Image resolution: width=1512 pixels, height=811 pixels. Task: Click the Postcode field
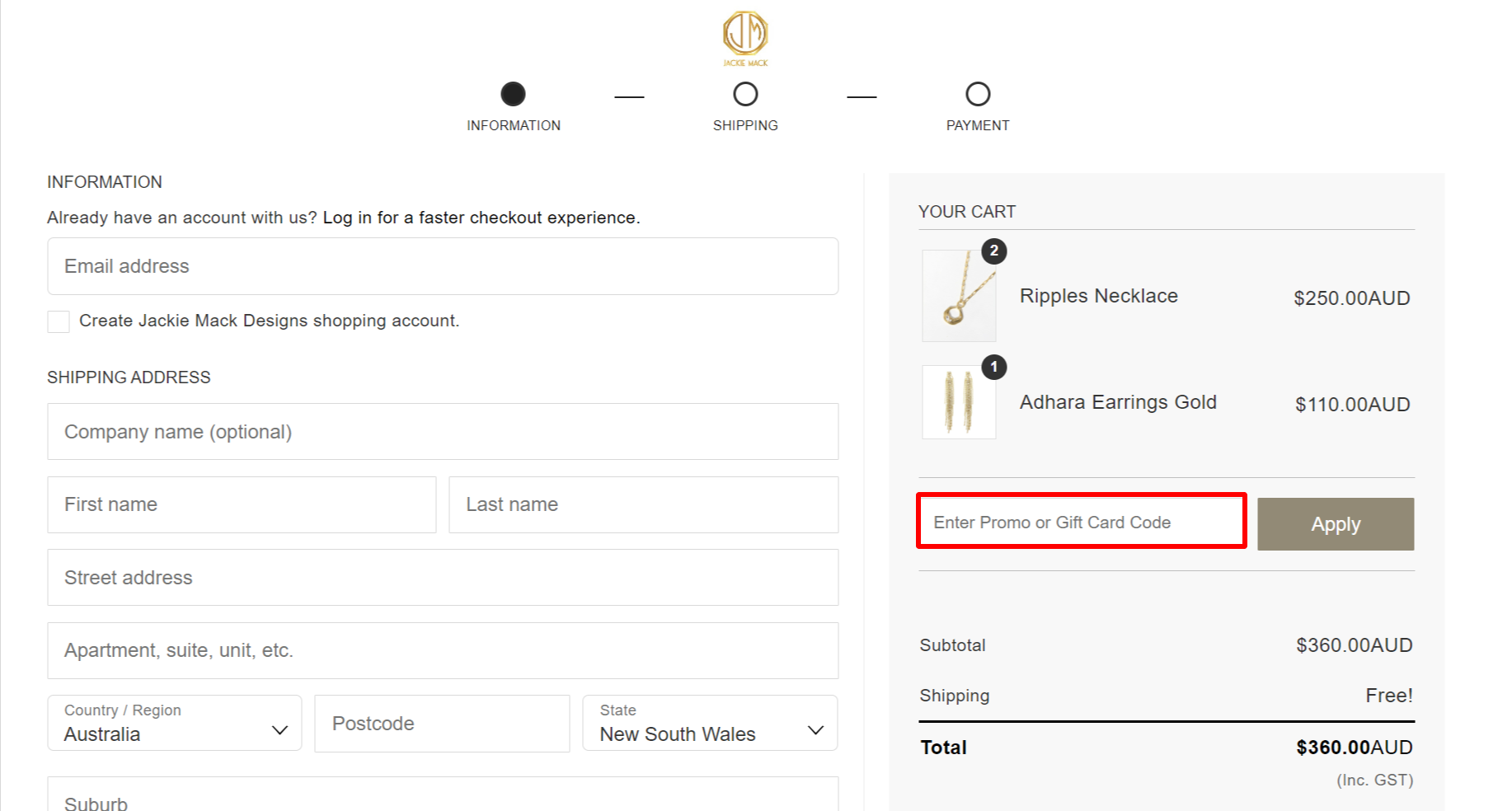pyautogui.click(x=441, y=723)
